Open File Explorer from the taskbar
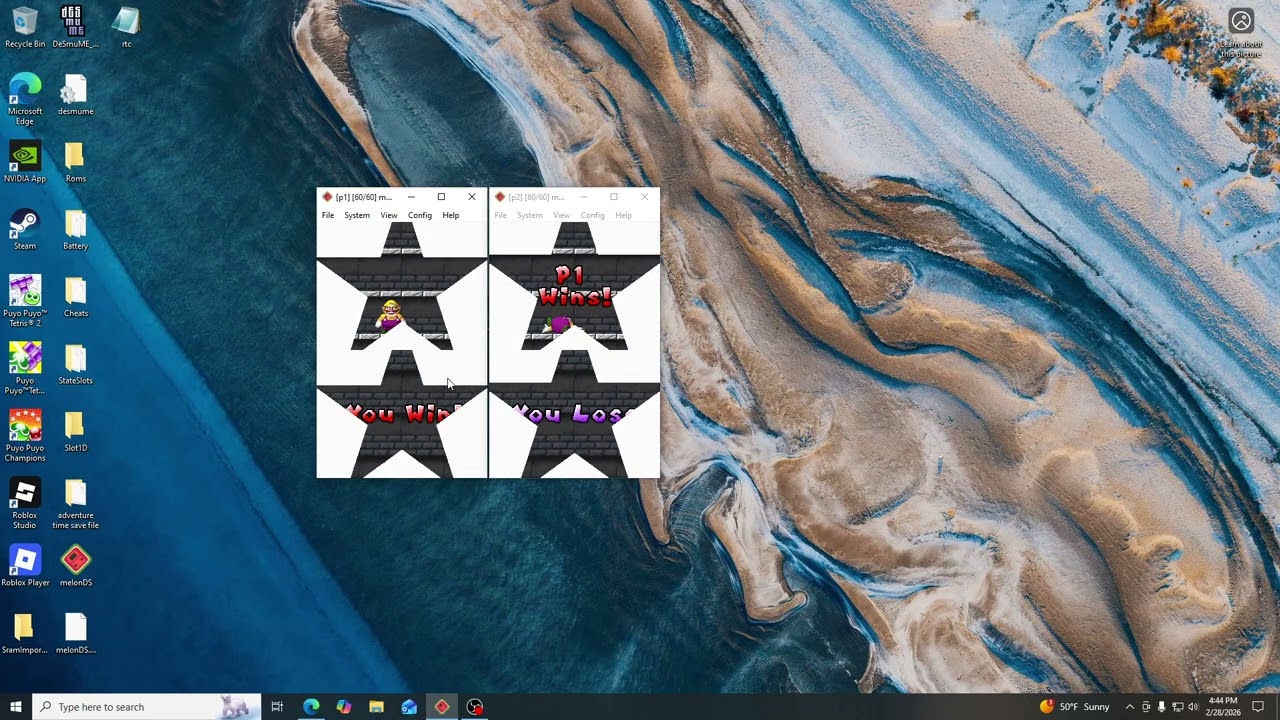 376,707
